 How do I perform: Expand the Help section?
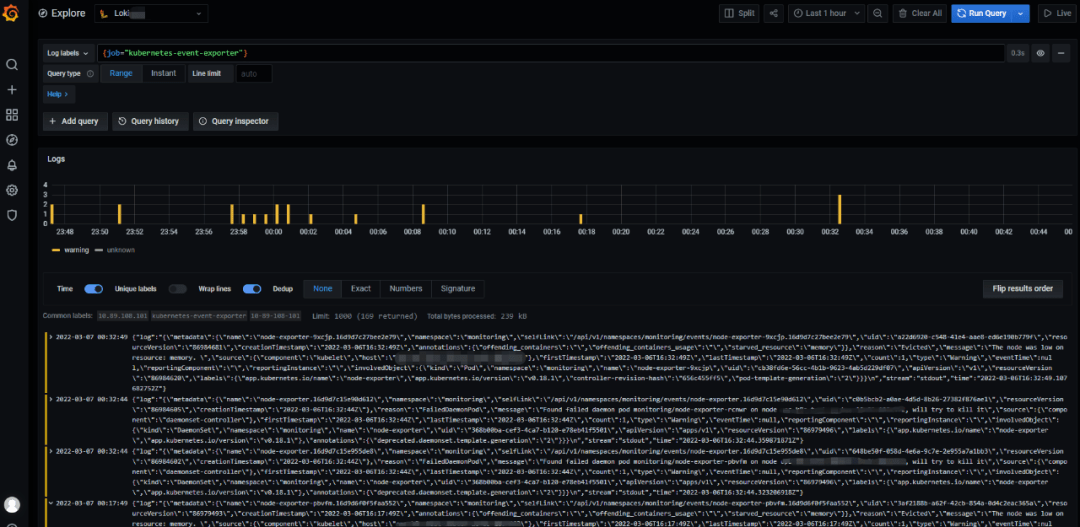[58, 95]
